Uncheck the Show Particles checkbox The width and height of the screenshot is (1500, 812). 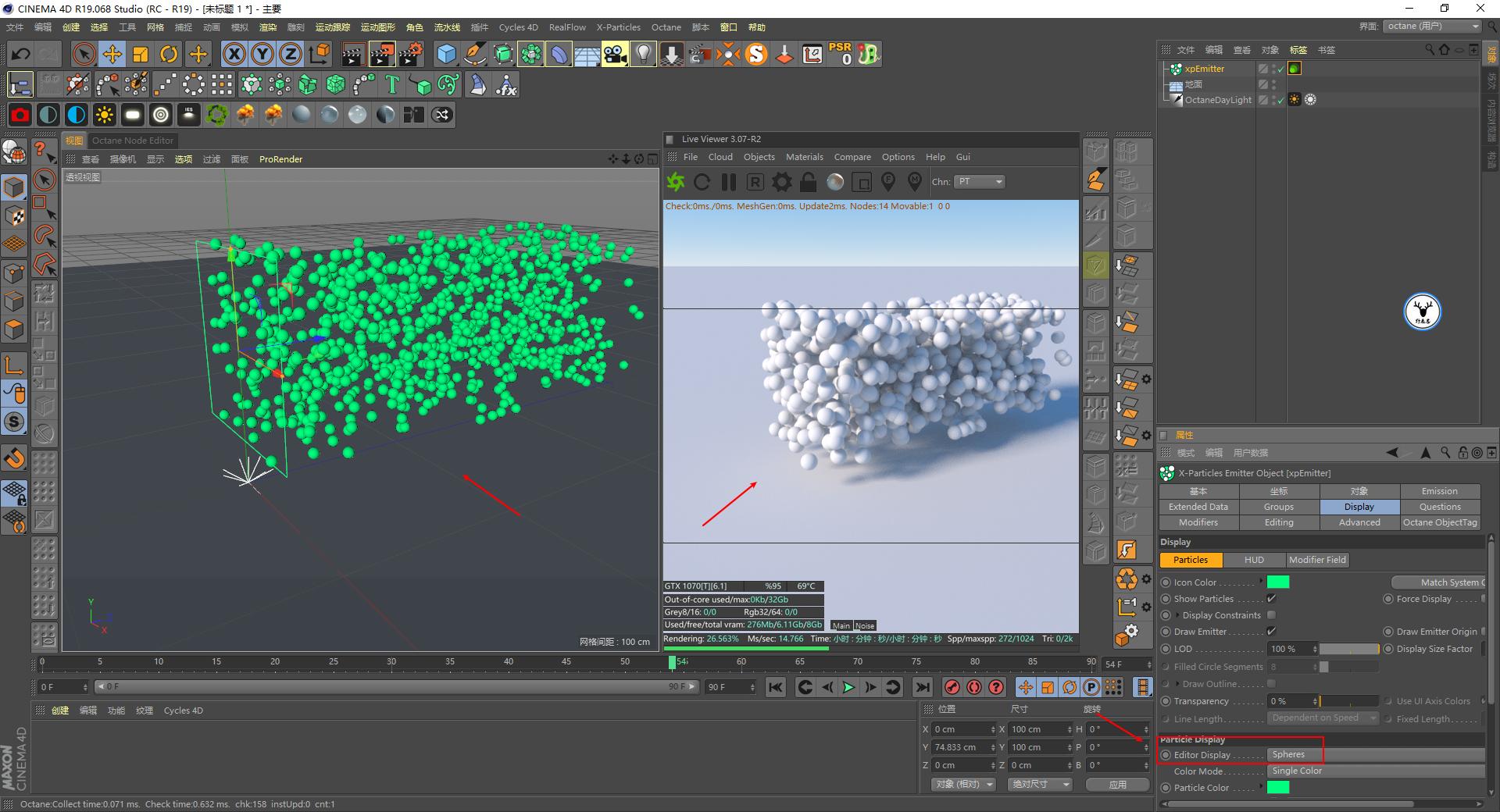1272,599
